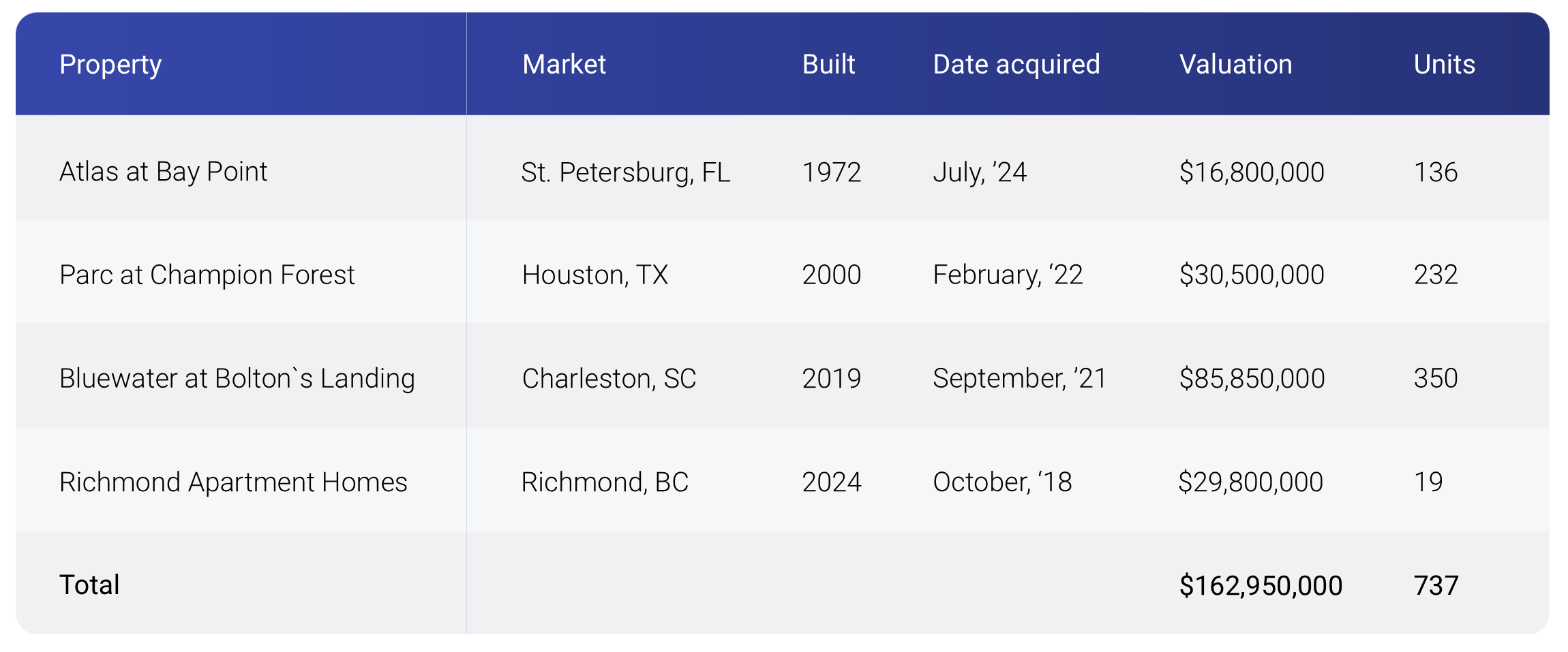Select the Atlas at Bay Point property
Image resolution: width=1568 pixels, height=652 pixels.
click(163, 172)
